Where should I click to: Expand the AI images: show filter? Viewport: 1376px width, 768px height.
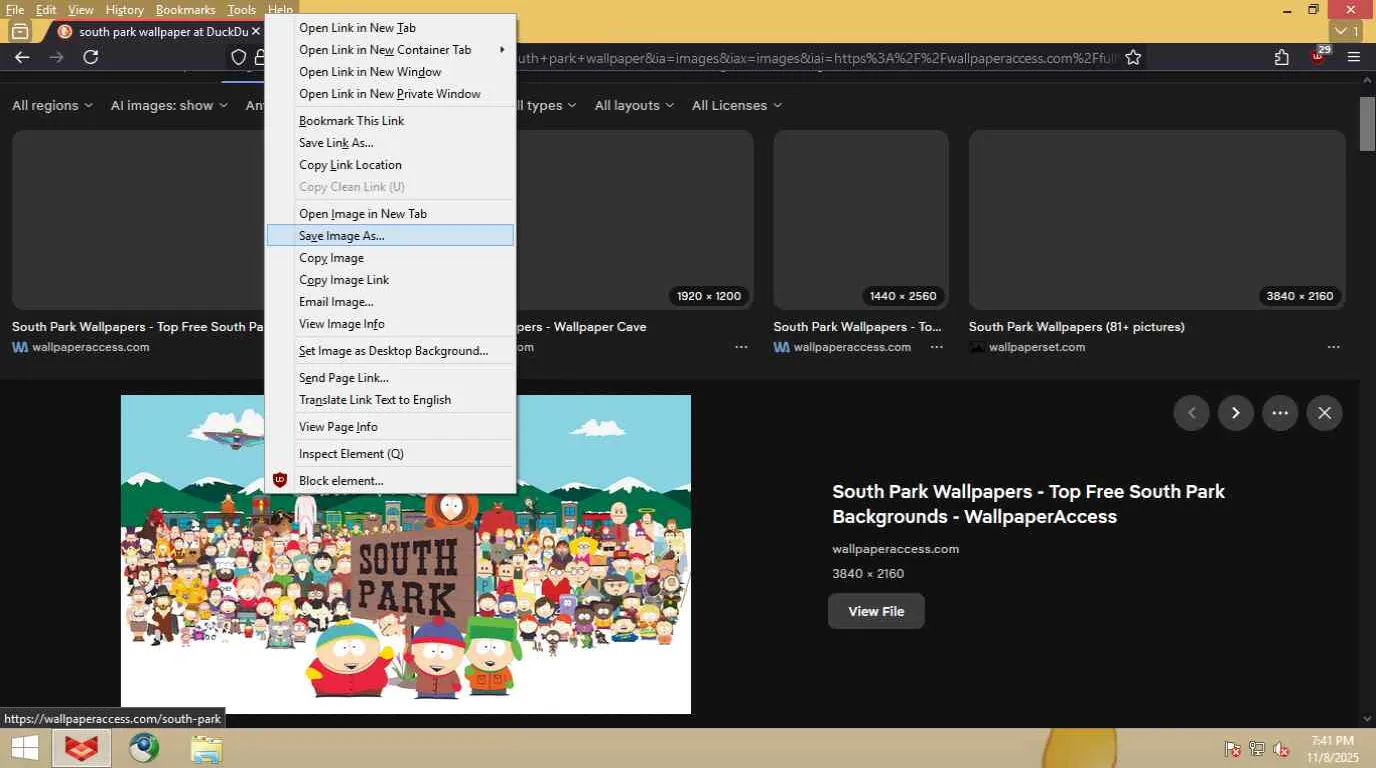(x=169, y=105)
